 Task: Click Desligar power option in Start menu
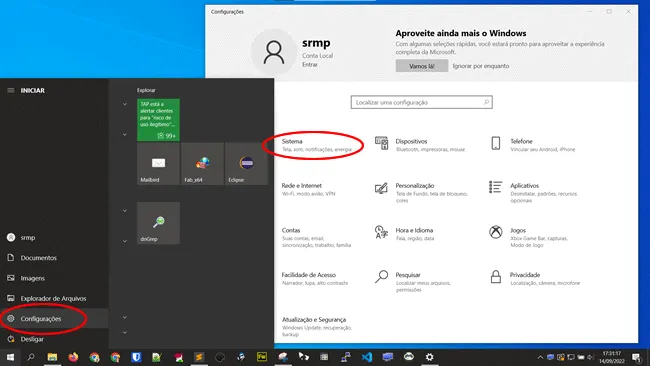pos(54,339)
